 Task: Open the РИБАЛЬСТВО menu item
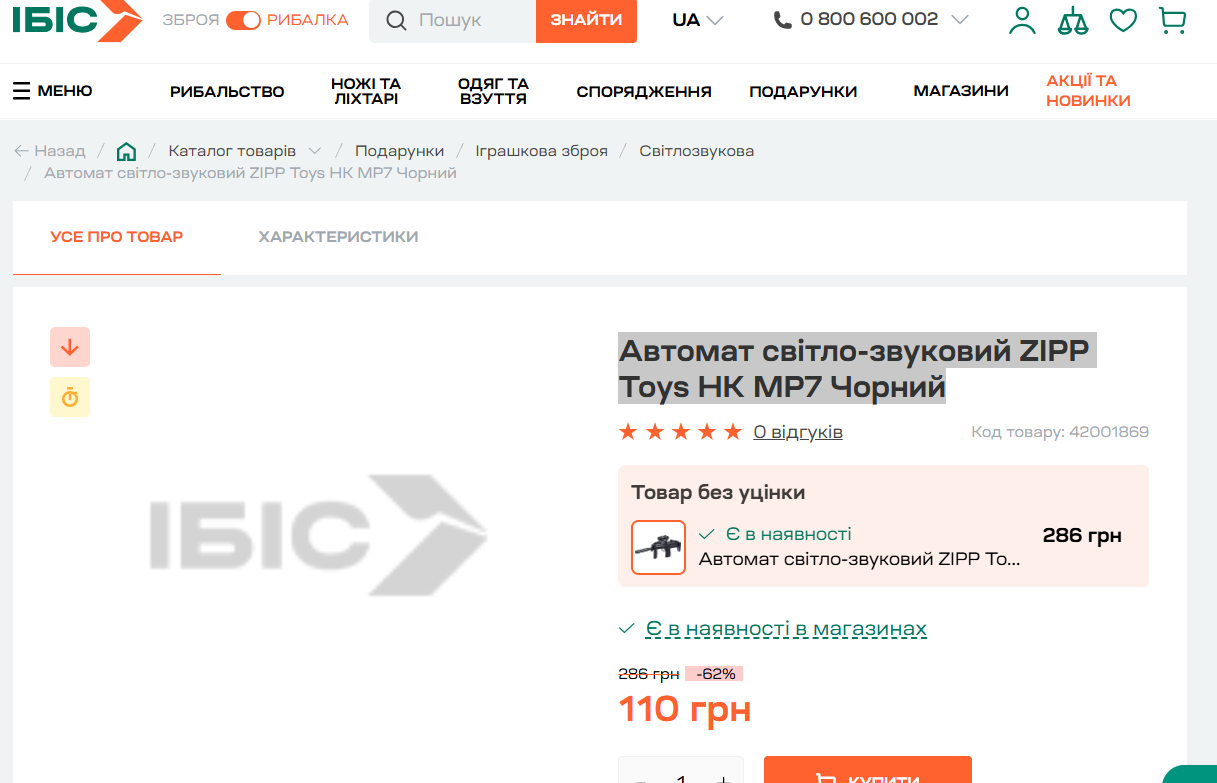[x=227, y=91]
